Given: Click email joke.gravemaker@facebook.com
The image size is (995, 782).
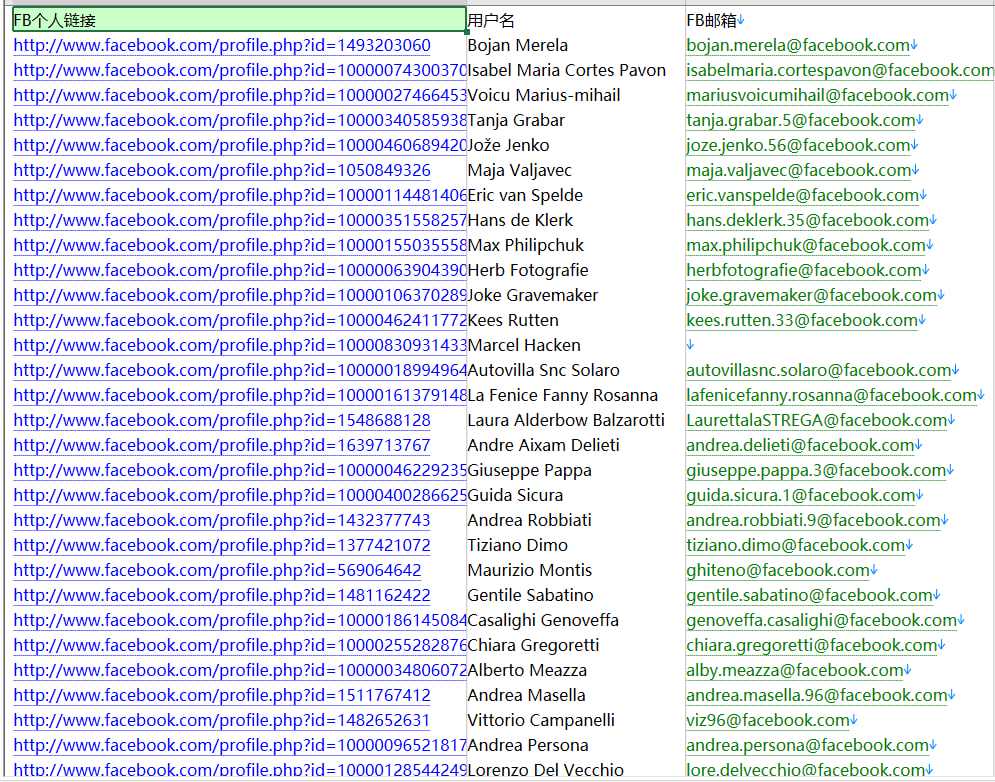Looking at the screenshot, I should pos(812,295).
